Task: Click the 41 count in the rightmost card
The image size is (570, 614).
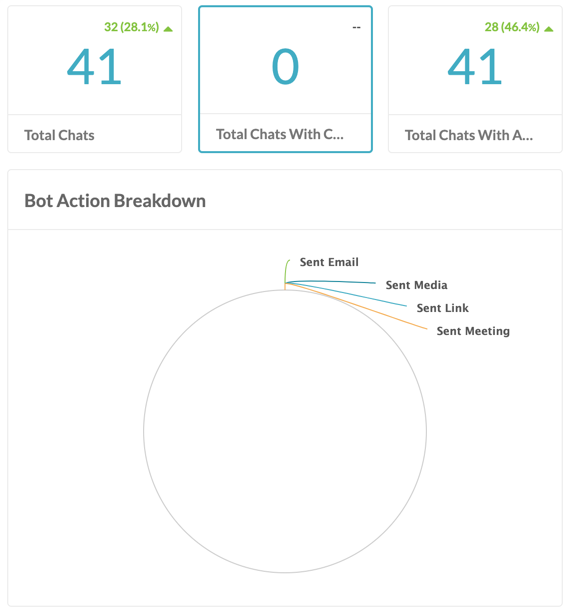Action: 475,67
